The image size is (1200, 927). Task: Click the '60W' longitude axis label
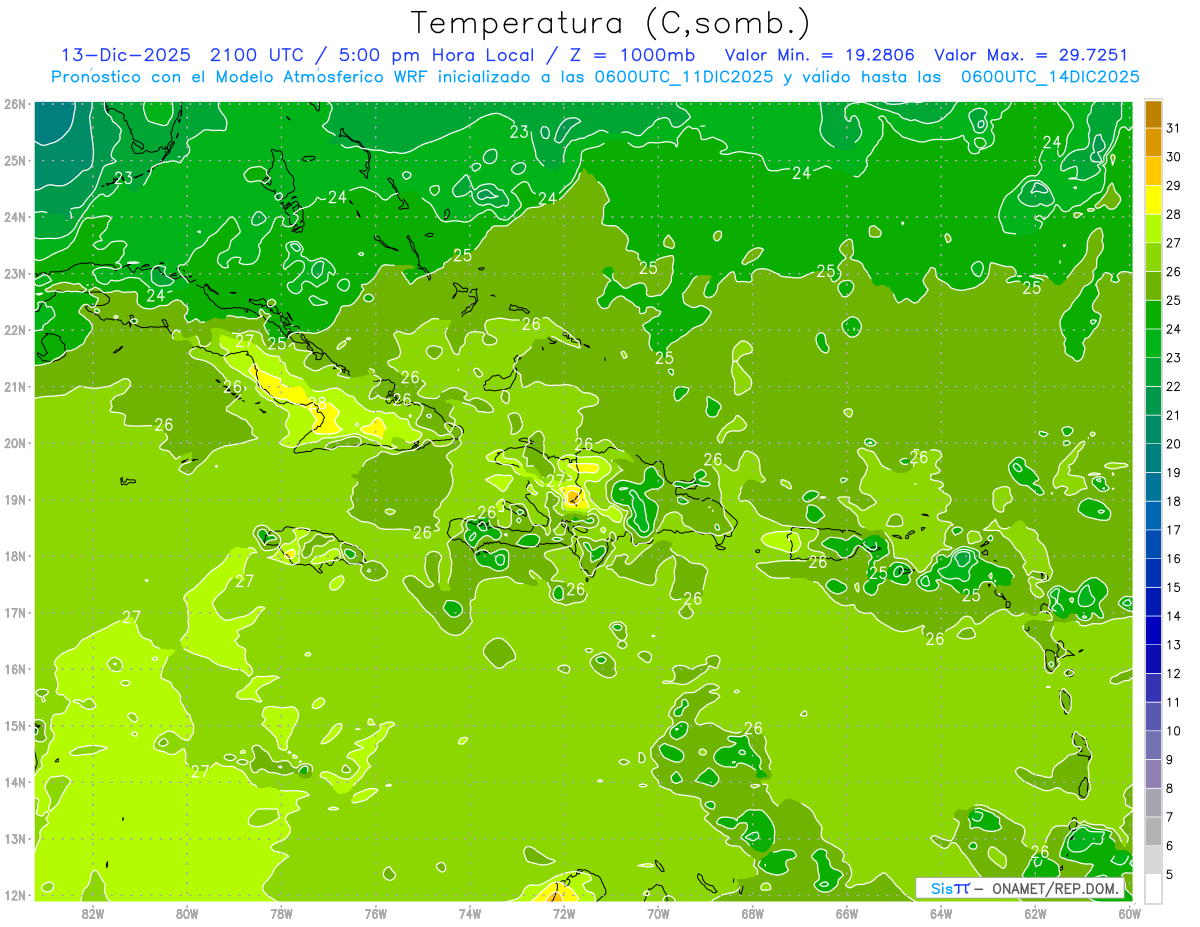point(1130,914)
